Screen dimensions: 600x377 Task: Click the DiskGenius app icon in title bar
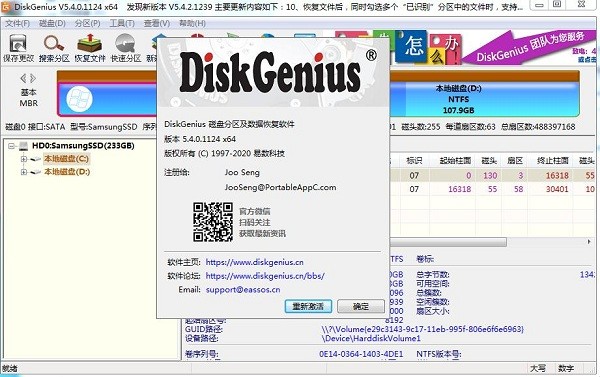[x=6, y=7]
